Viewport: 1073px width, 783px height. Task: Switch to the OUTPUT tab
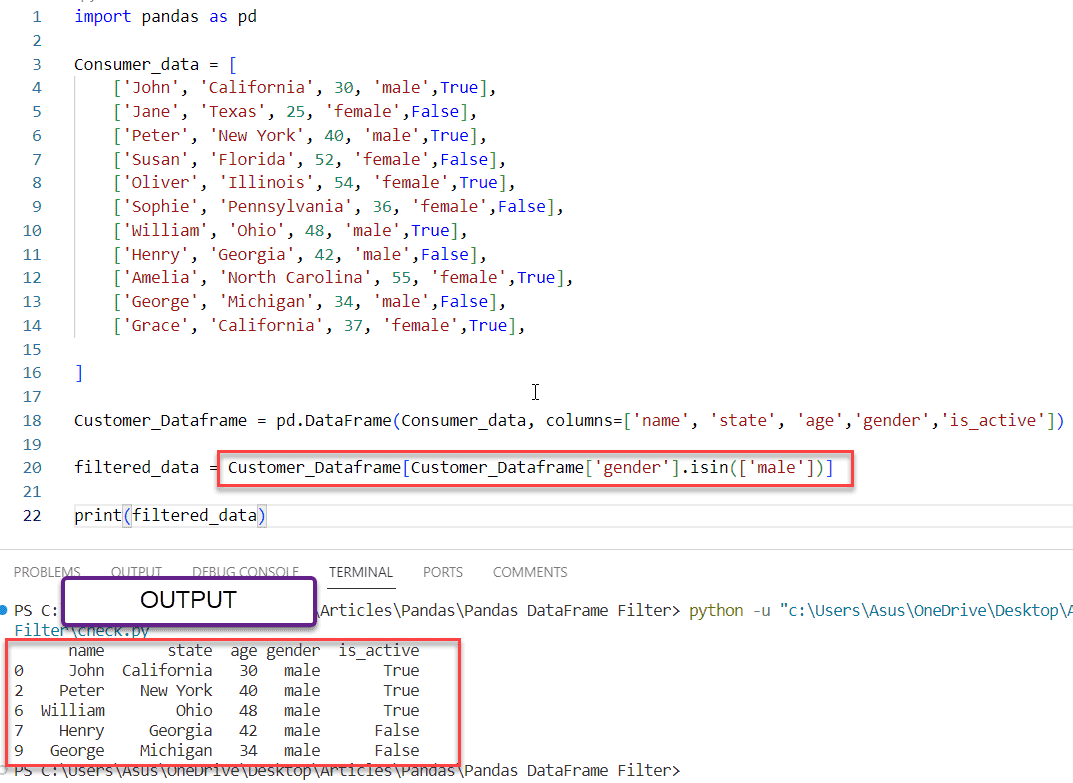coord(136,572)
